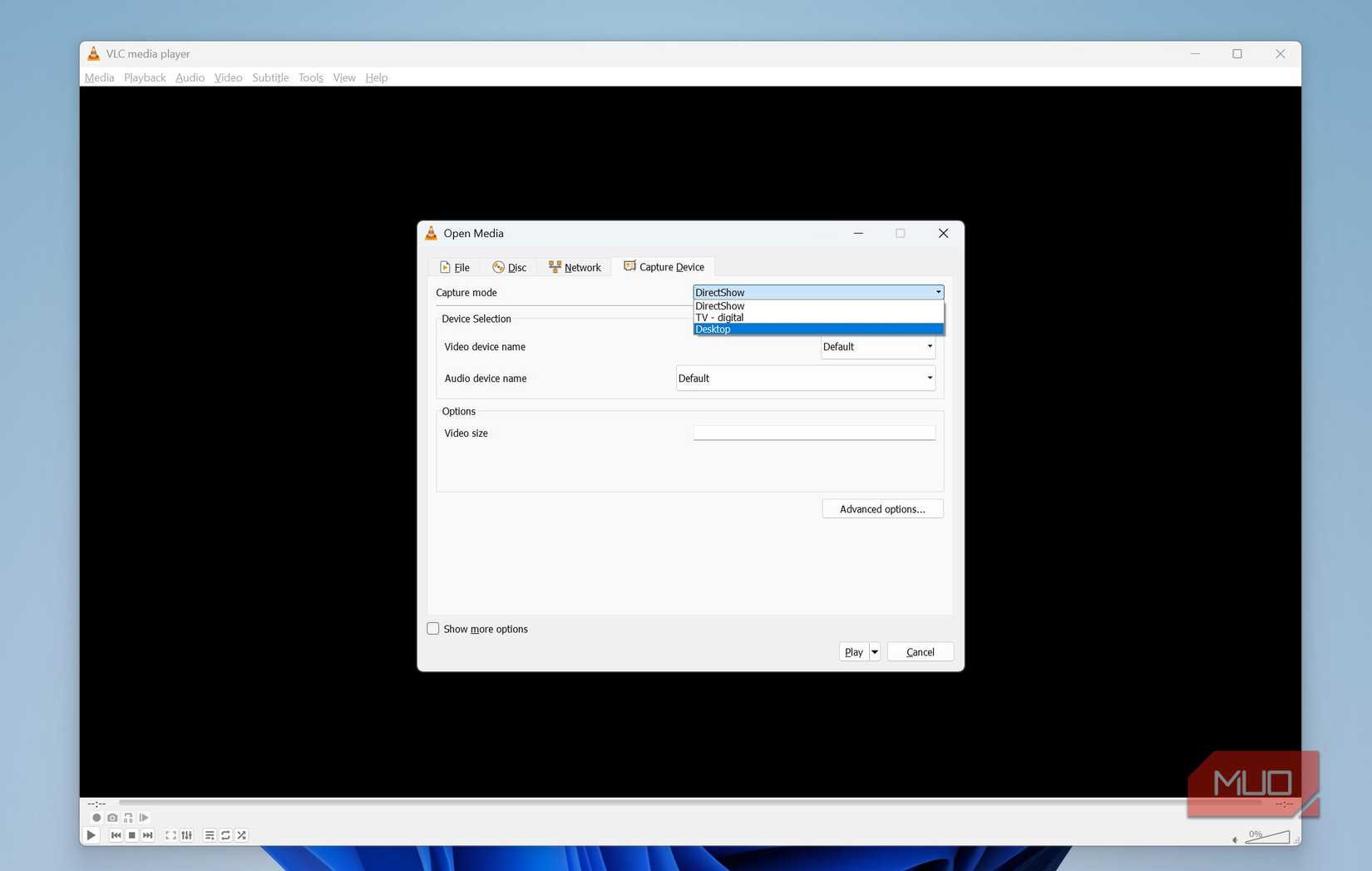Toggle random shuffle icon
Image resolution: width=1372 pixels, height=871 pixels.
click(241, 835)
